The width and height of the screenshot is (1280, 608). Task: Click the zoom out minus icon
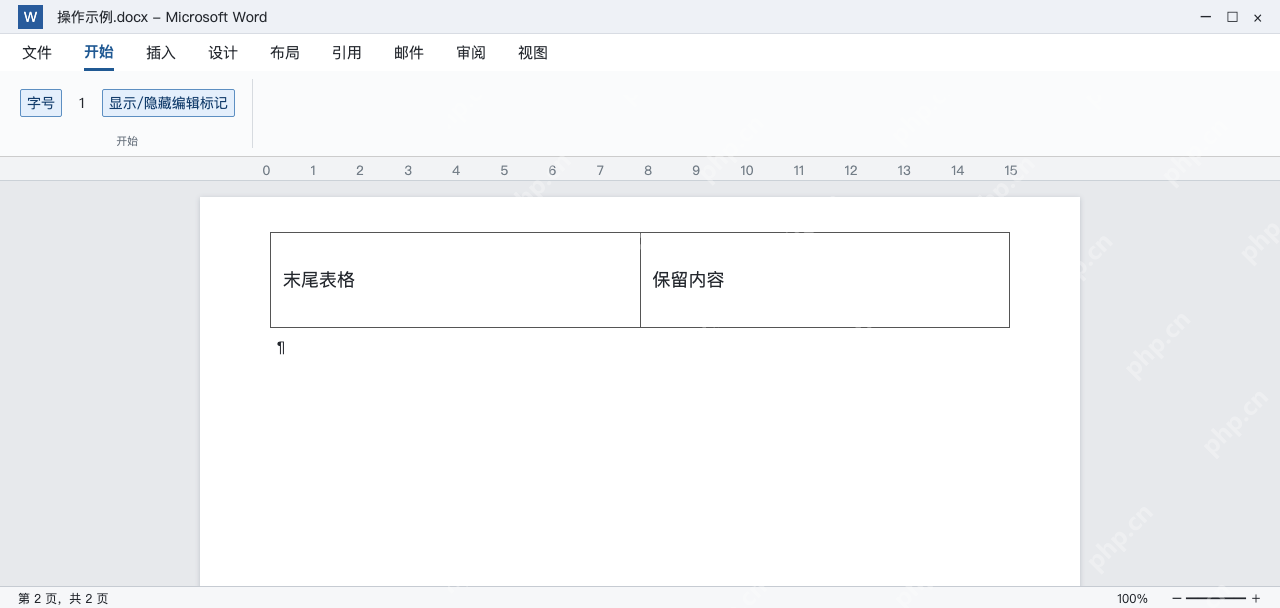1177,598
